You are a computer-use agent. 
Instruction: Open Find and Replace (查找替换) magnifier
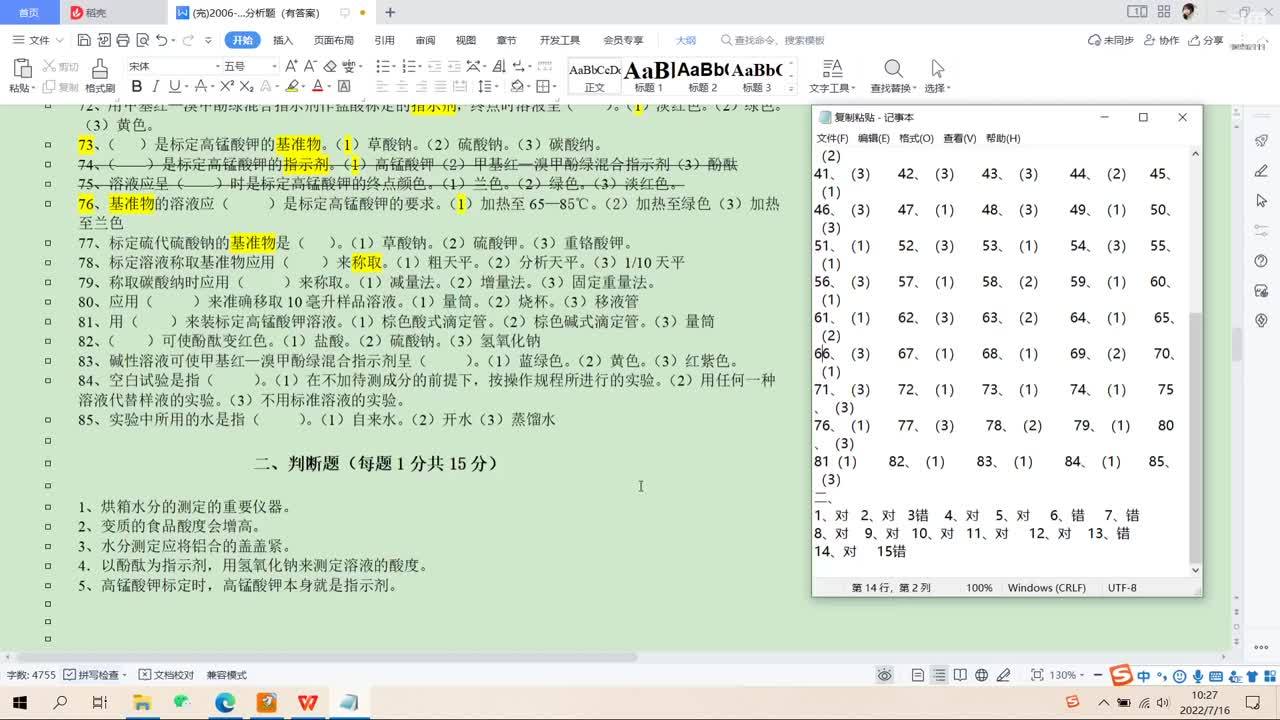click(892, 75)
